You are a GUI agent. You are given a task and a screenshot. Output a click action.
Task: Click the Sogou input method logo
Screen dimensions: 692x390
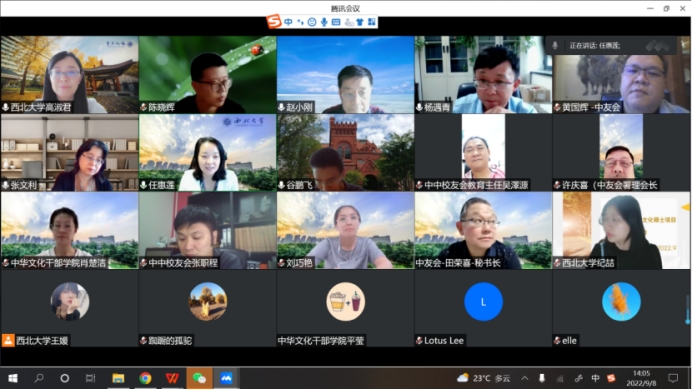click(x=274, y=21)
